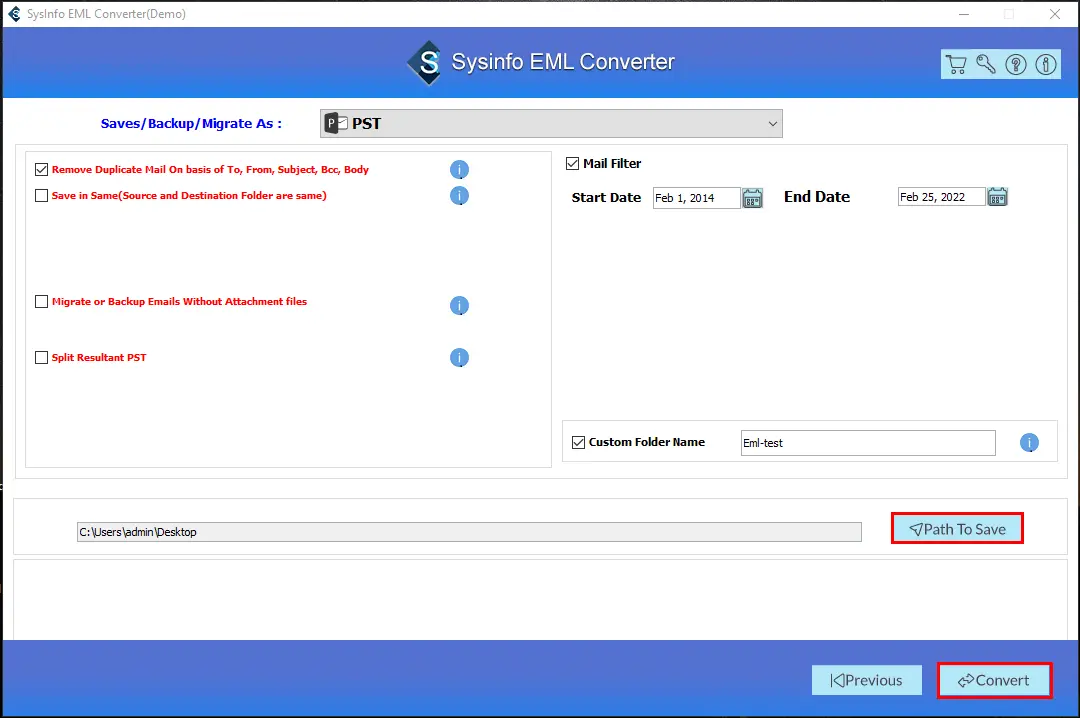The height and width of the screenshot is (718, 1080).
Task: Show info for Save in Same option
Action: [459, 196]
